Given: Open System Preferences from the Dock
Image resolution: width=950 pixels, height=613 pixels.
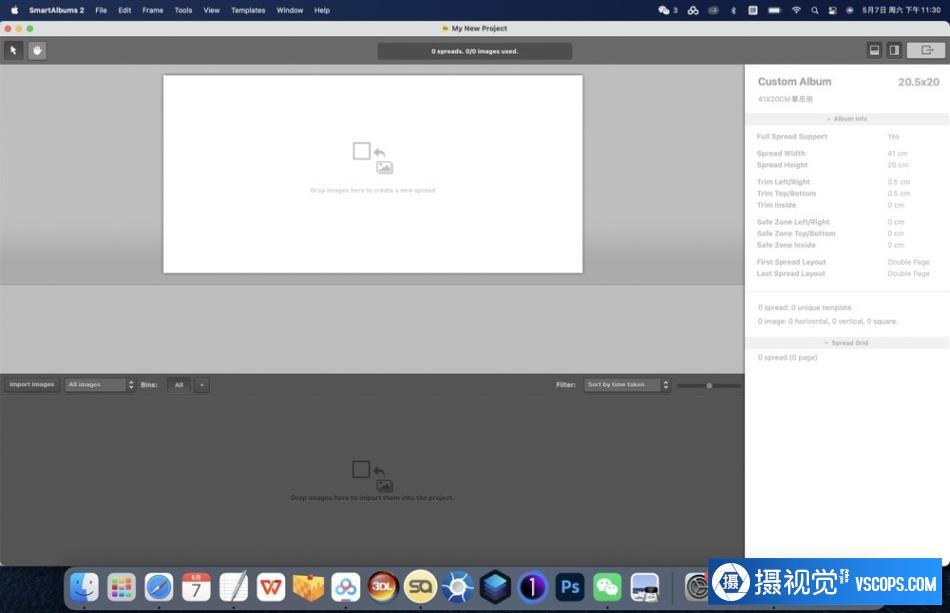Looking at the screenshot, I should 697,586.
